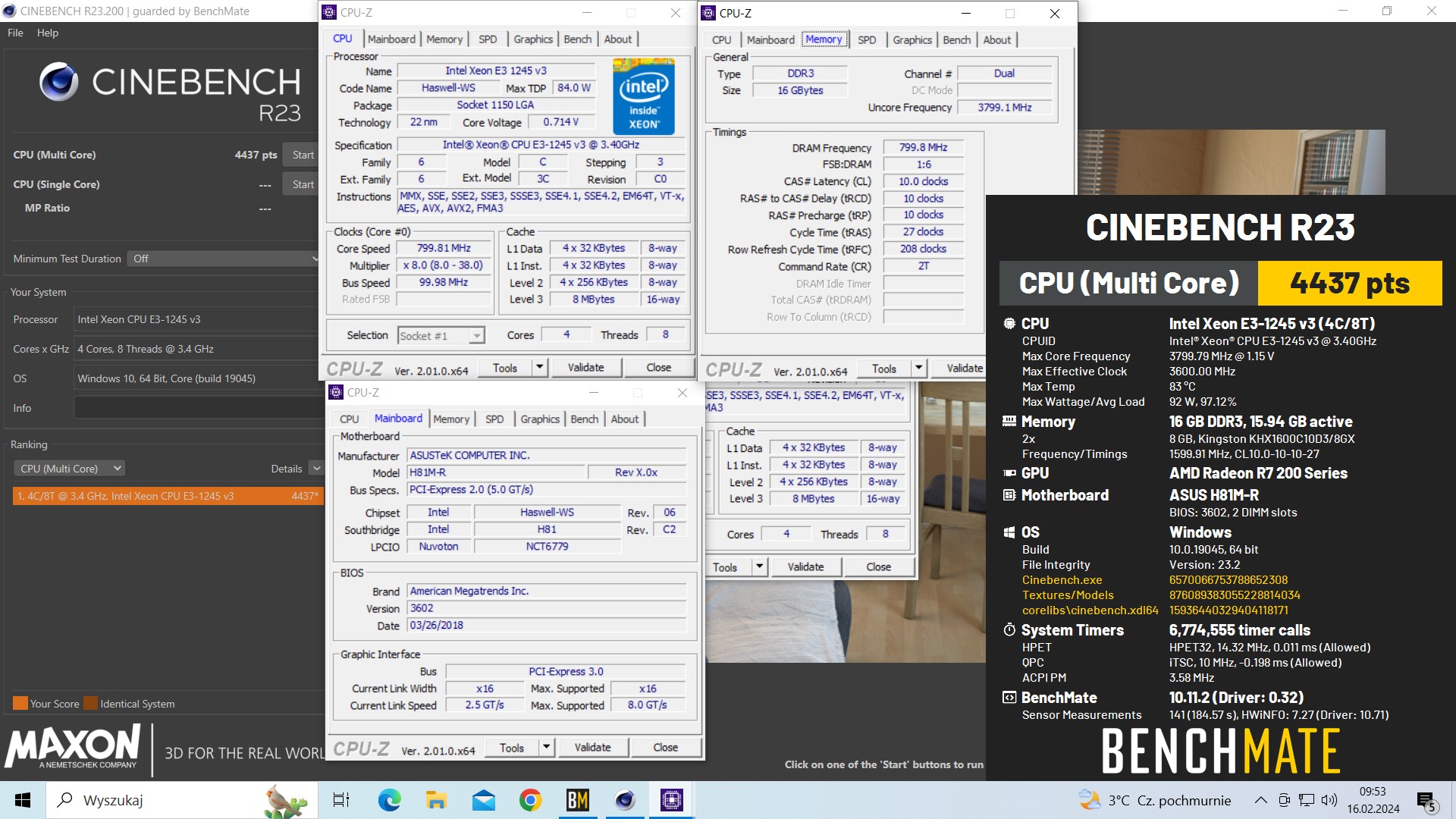Show hidden system tray icons

1260,800
